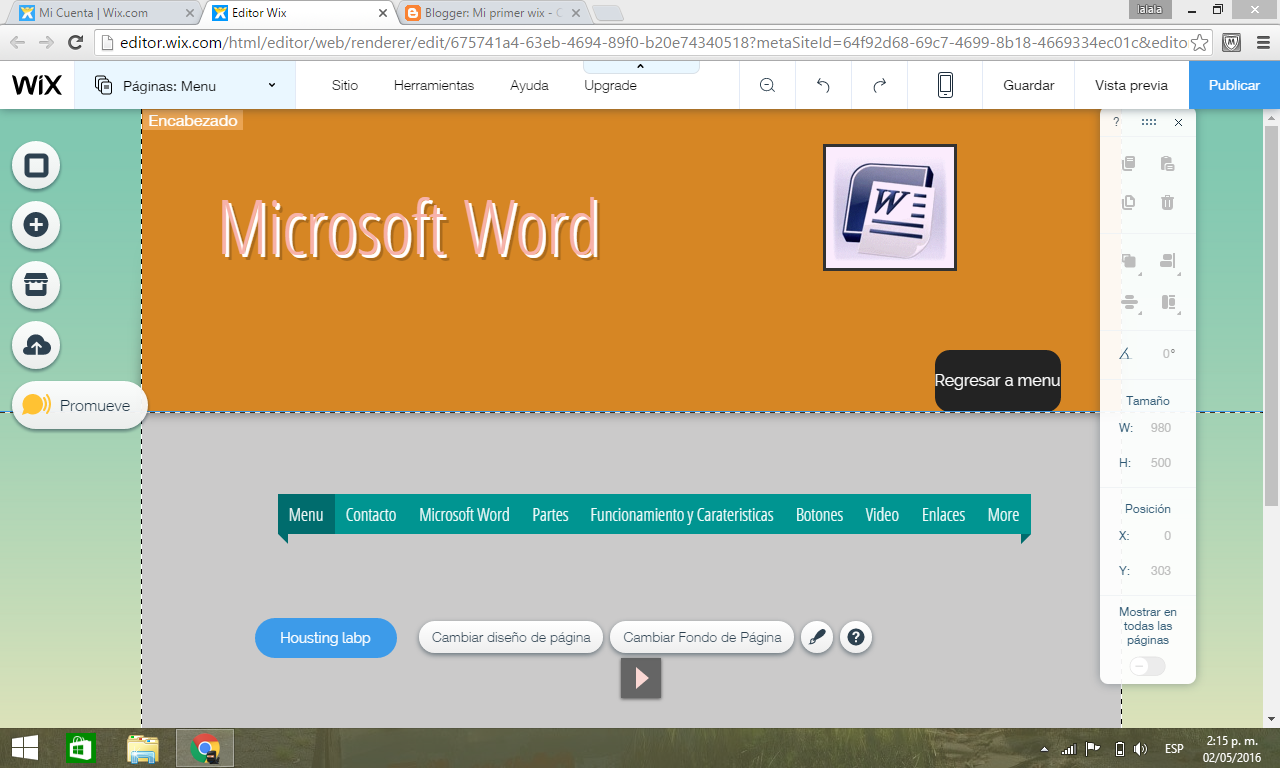Click Vista previa button
This screenshot has width=1280, height=768.
click(1131, 85)
